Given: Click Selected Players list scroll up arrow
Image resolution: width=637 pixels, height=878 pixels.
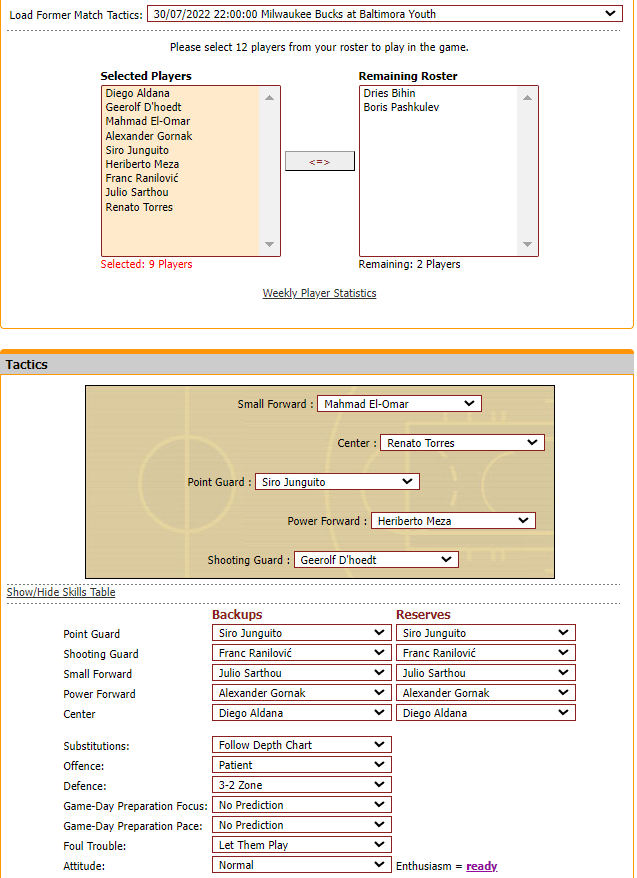Looking at the screenshot, I should 269,97.
